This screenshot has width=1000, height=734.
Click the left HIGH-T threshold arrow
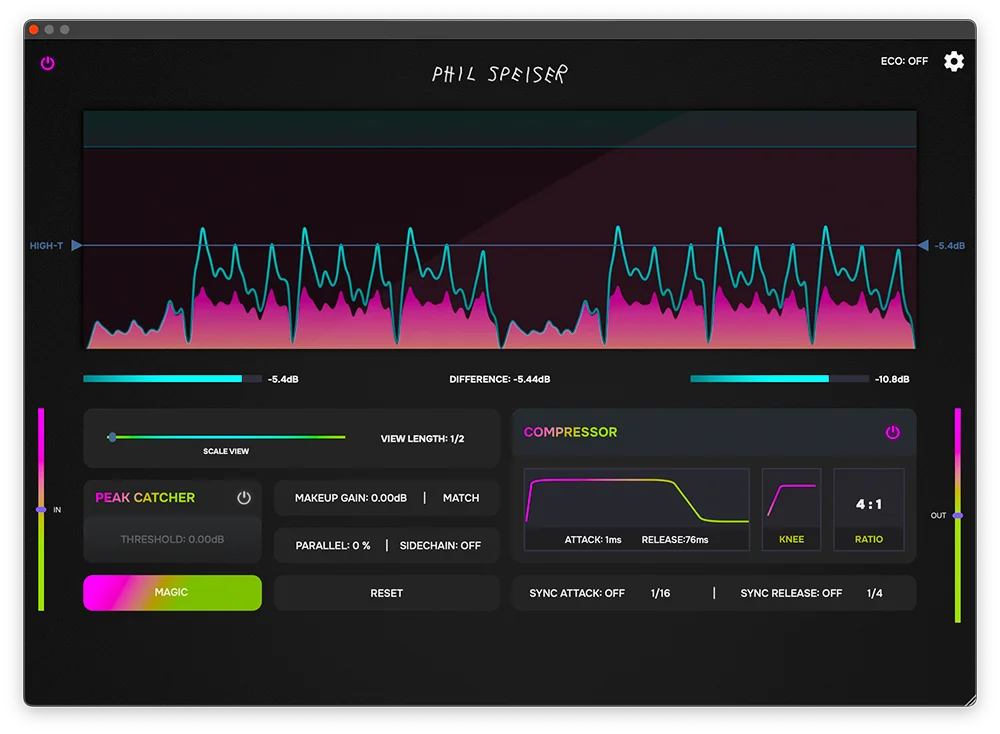(x=77, y=246)
